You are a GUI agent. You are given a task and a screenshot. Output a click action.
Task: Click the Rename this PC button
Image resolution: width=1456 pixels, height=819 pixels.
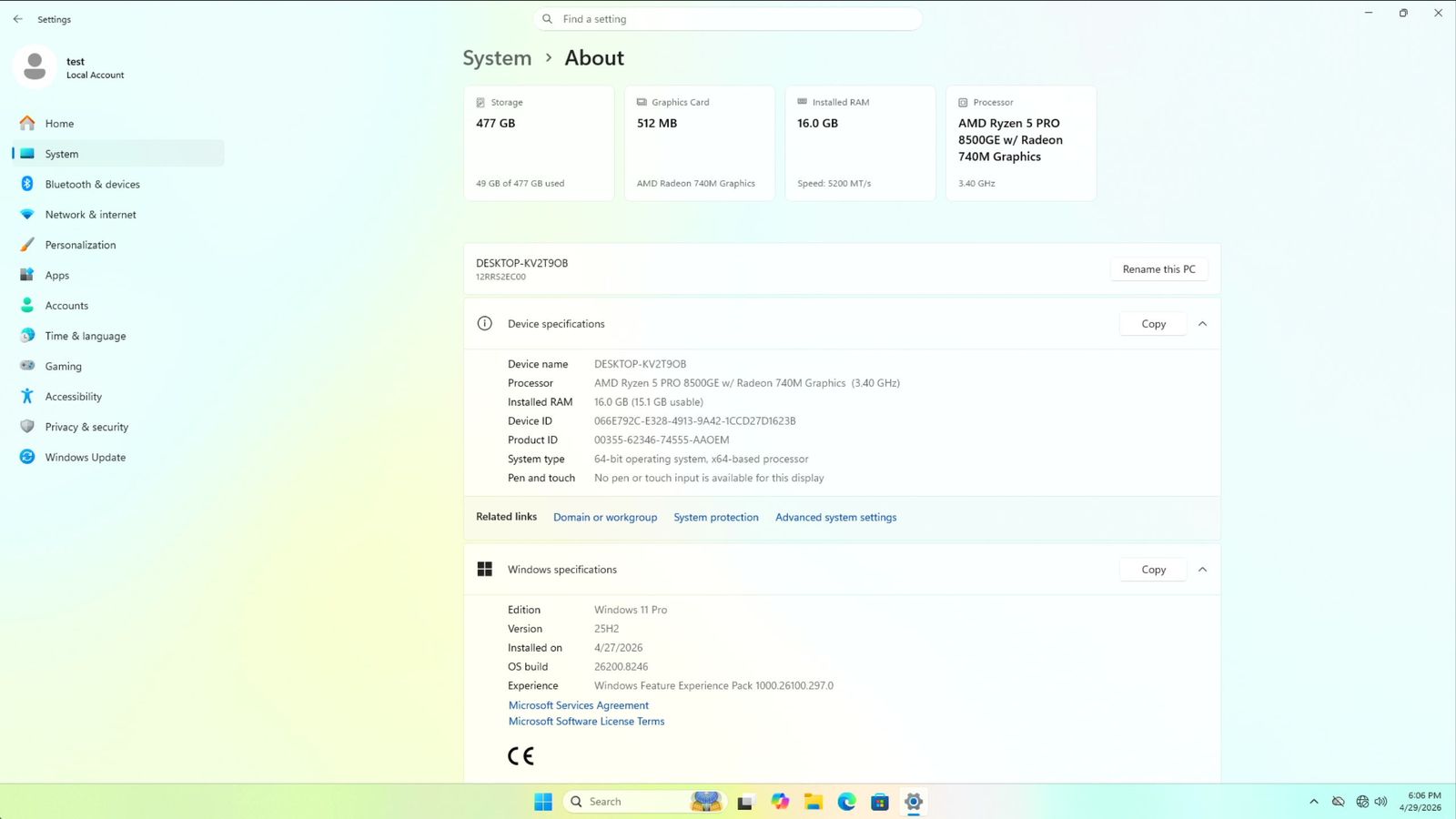1158,269
